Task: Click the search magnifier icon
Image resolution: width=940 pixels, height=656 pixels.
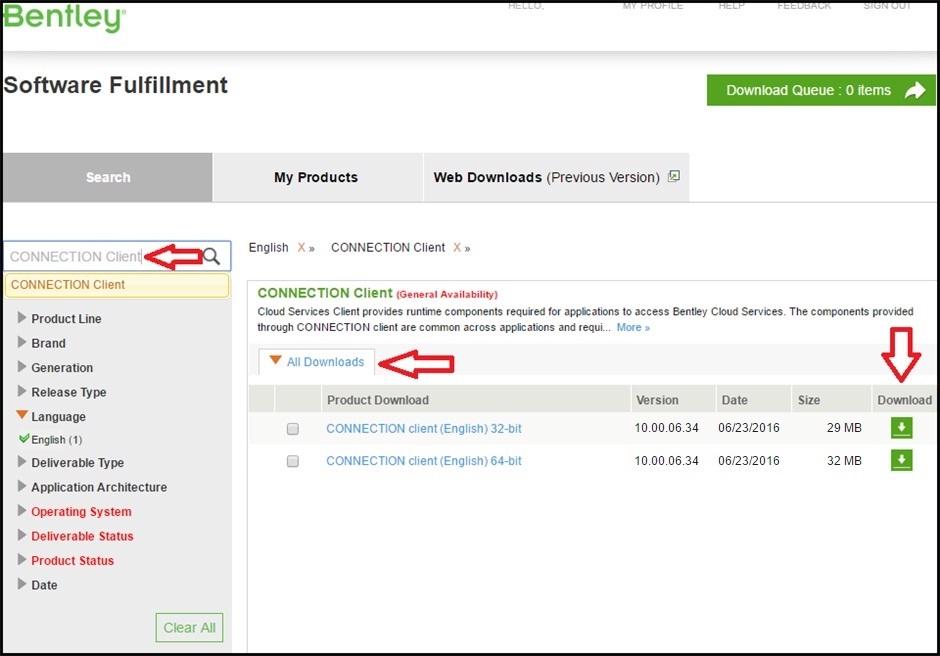Action: pos(212,257)
